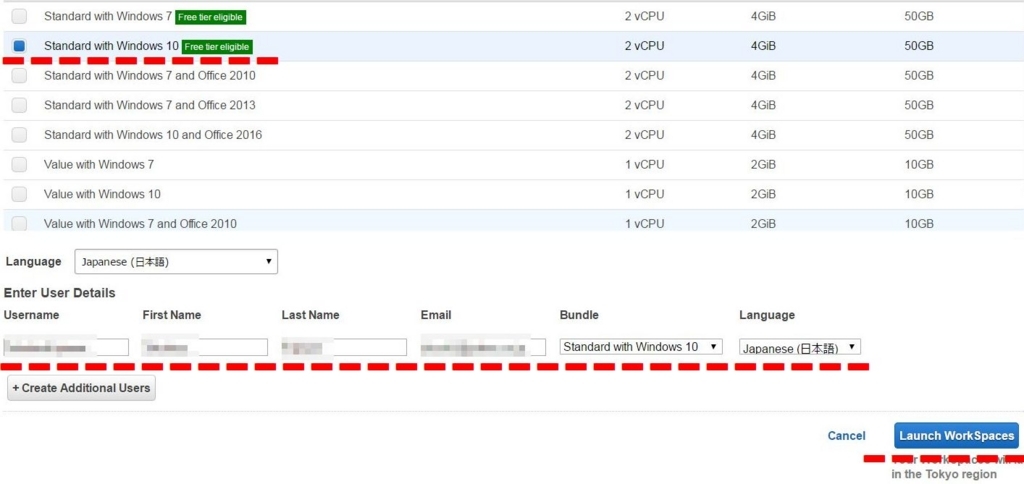This screenshot has height=484, width=1024.
Task: Click the Cancel link
Action: (846, 436)
